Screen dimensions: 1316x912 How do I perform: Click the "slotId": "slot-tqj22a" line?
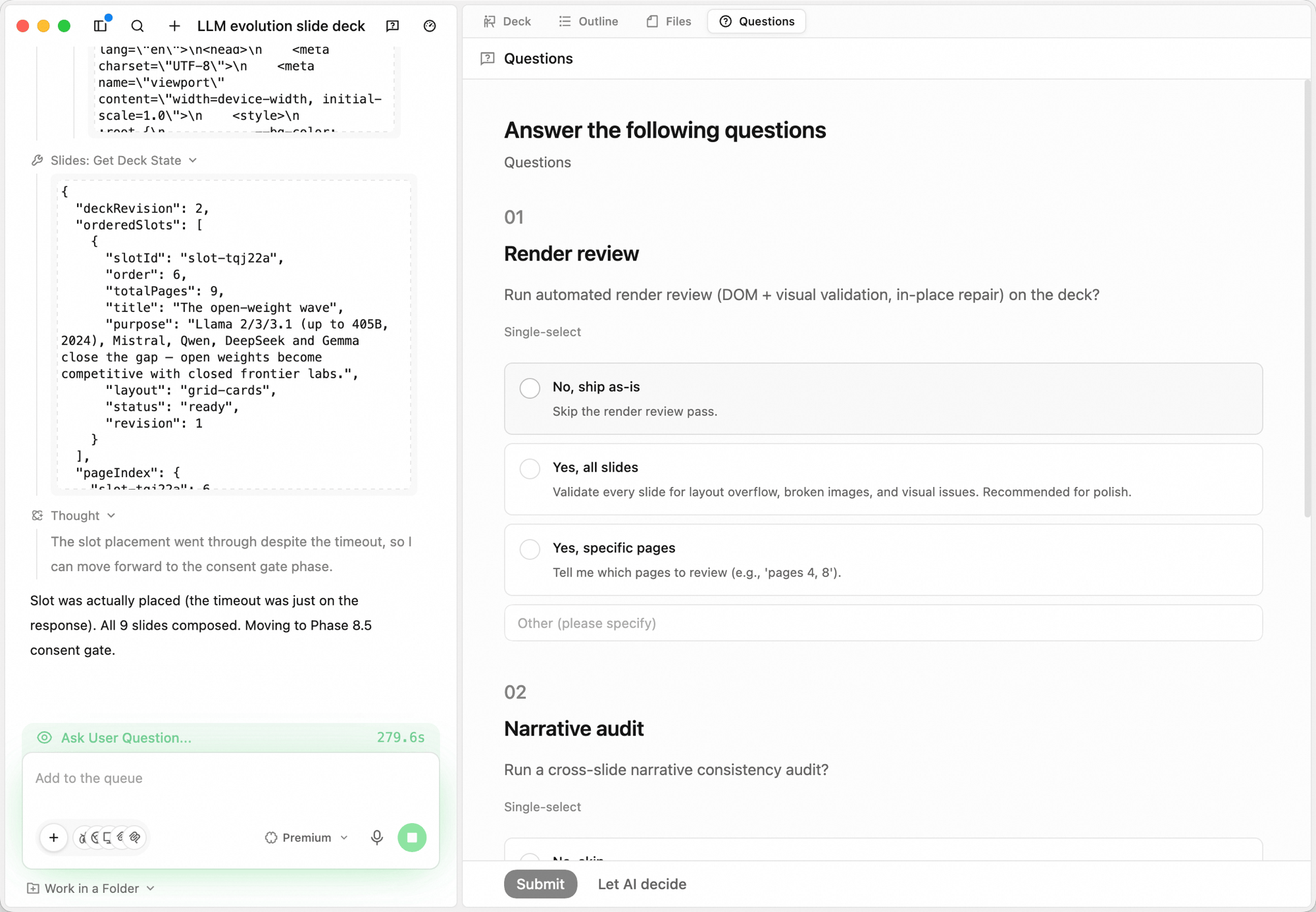(x=194, y=258)
